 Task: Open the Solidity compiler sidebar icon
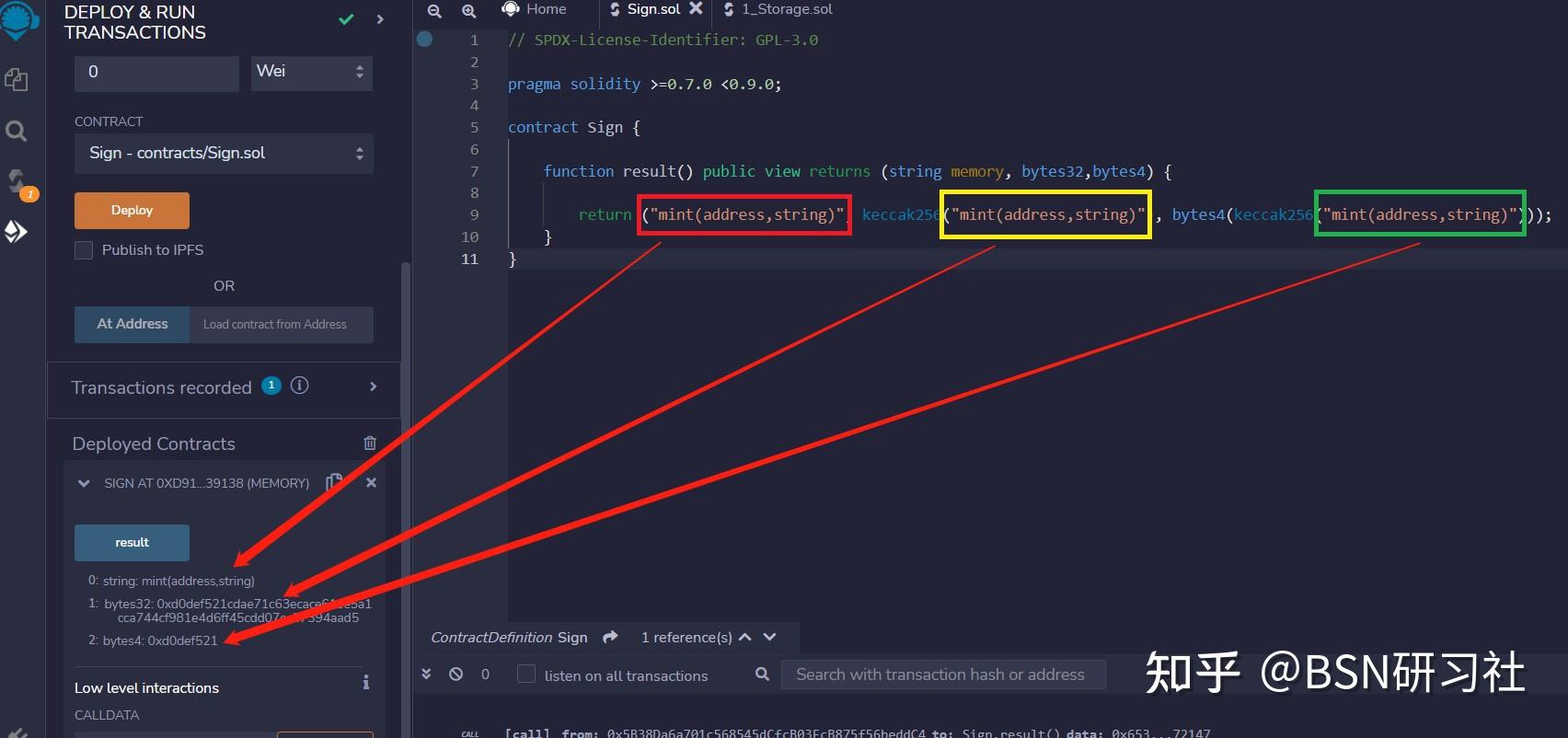point(18,182)
